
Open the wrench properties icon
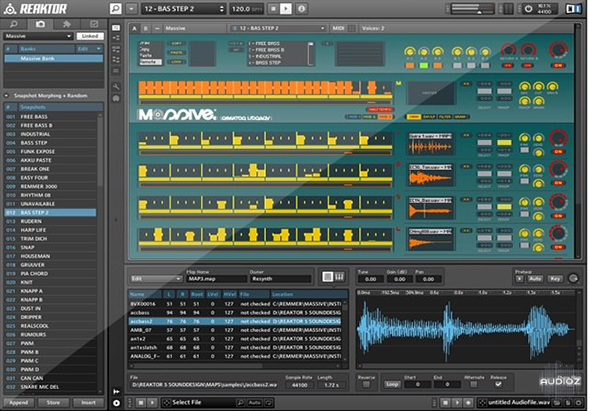tap(116, 87)
